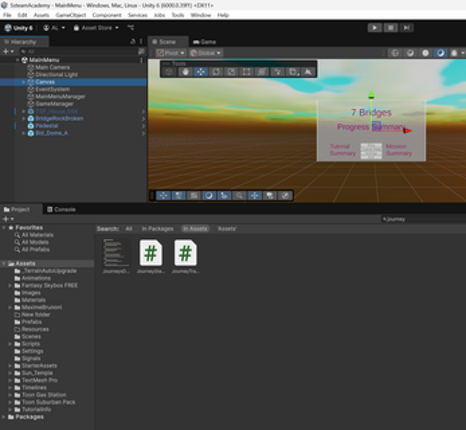The height and width of the screenshot is (430, 466).
Task: Open the Pivot handle position dropdown
Action: (x=171, y=53)
